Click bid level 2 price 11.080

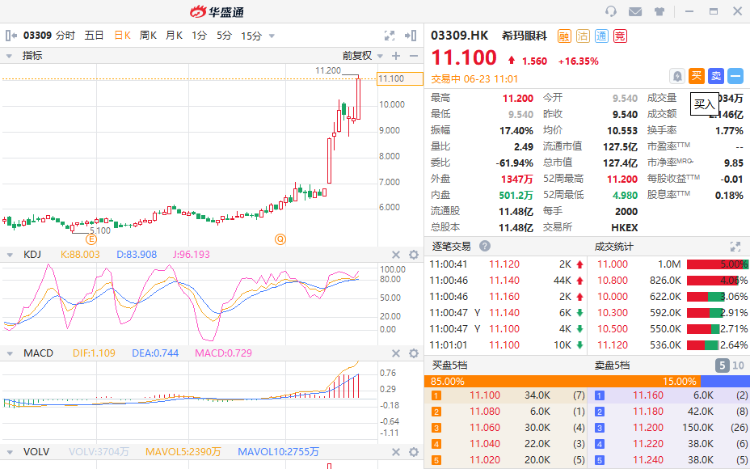tap(485, 412)
